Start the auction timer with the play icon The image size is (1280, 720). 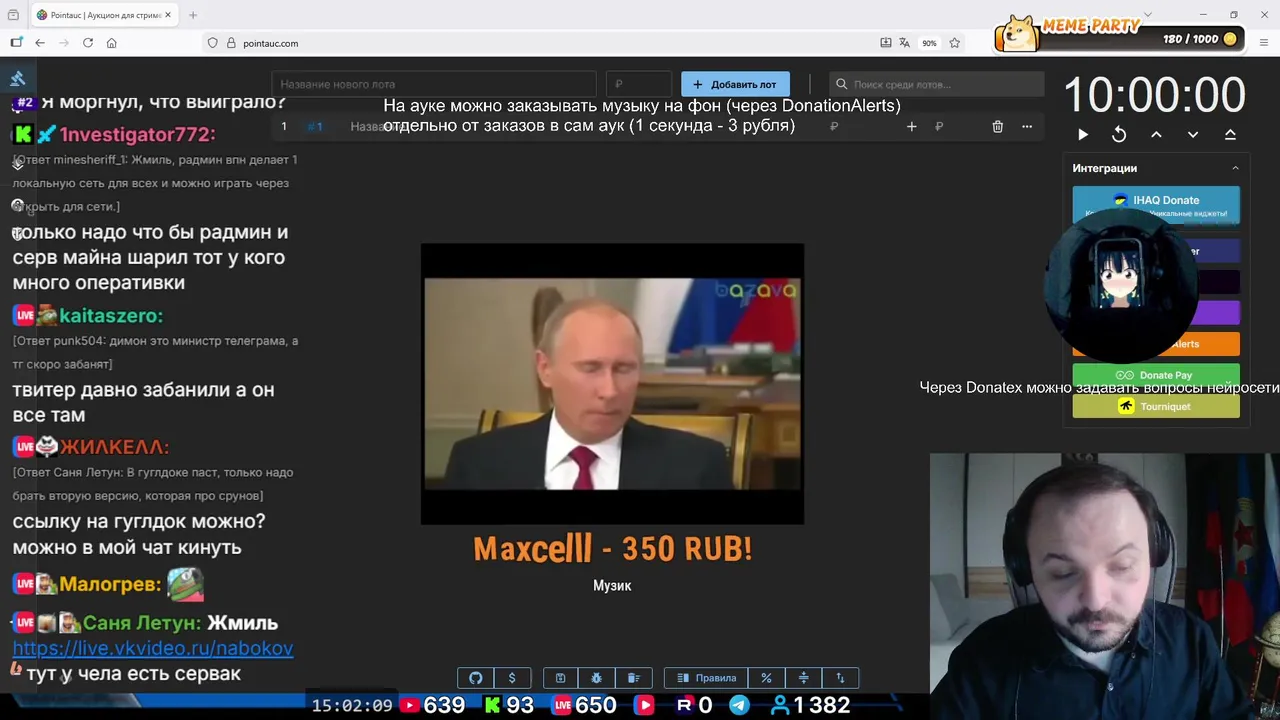pos(1083,134)
